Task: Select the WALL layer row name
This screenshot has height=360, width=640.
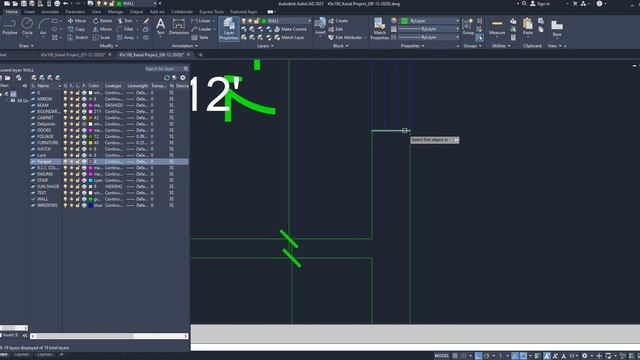Action: 42,199
